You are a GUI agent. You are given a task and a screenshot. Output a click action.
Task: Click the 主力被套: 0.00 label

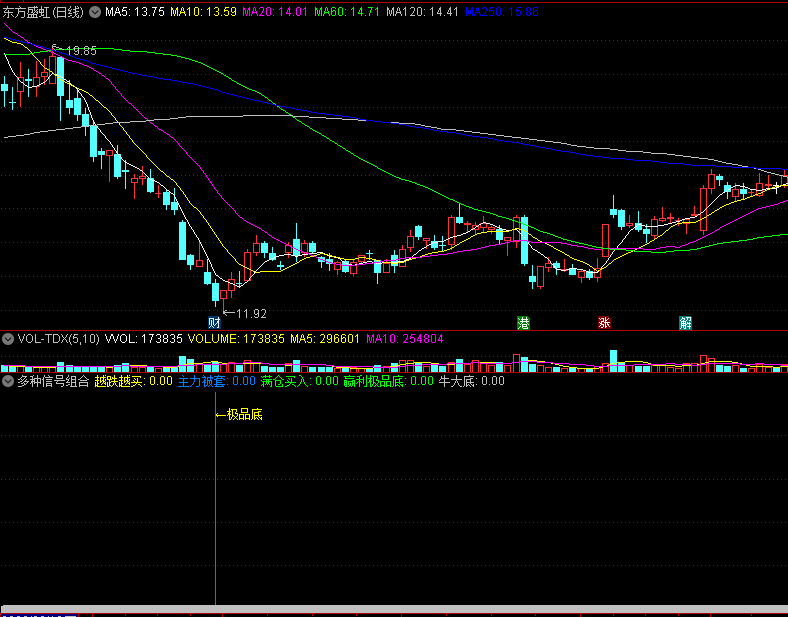tap(217, 381)
